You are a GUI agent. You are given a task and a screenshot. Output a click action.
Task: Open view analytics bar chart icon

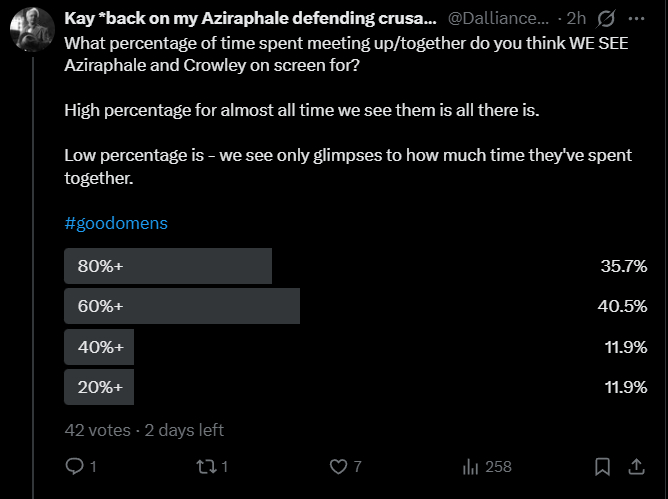pyautogui.click(x=471, y=466)
